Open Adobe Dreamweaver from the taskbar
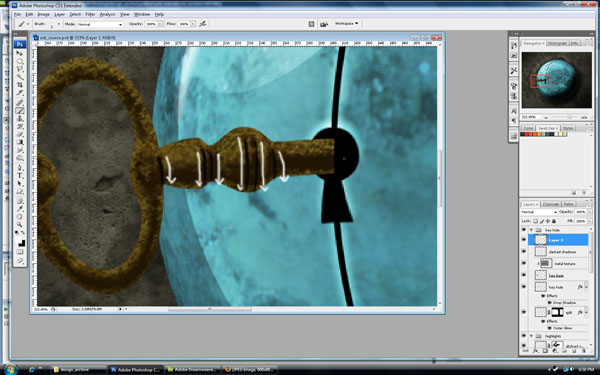The image size is (600, 375). coord(193,370)
